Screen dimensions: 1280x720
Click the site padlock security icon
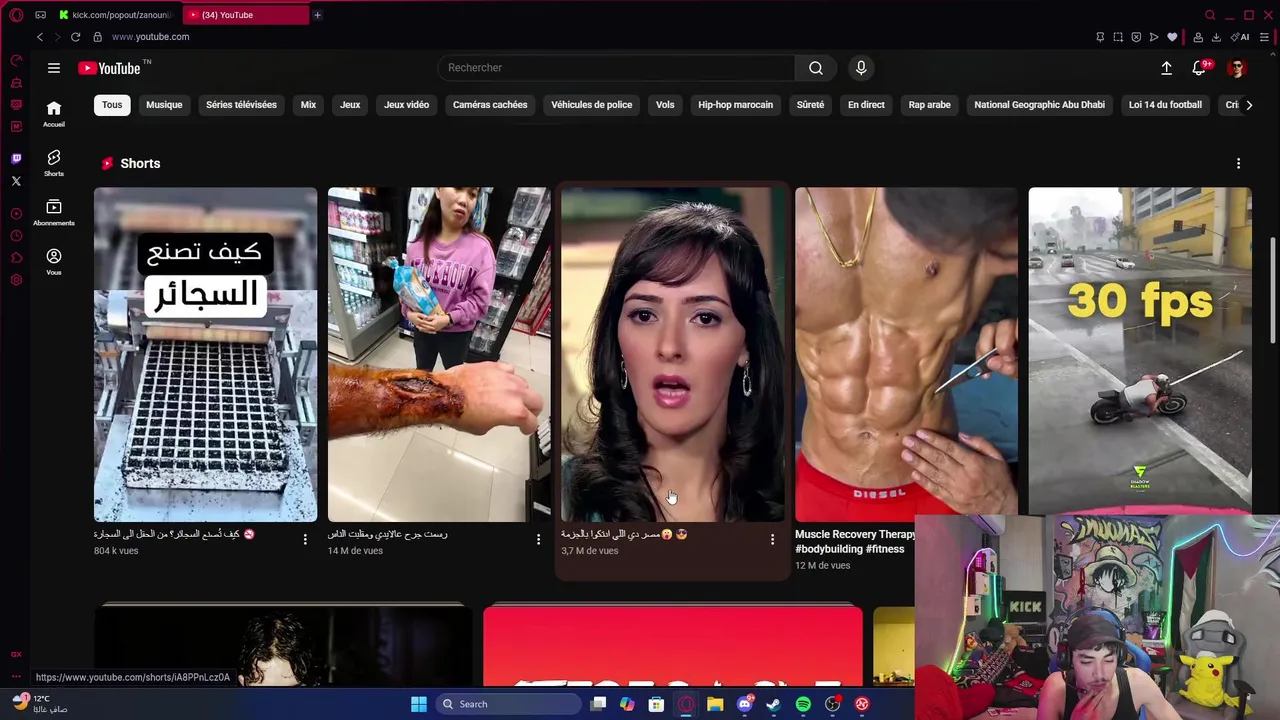coord(97,37)
